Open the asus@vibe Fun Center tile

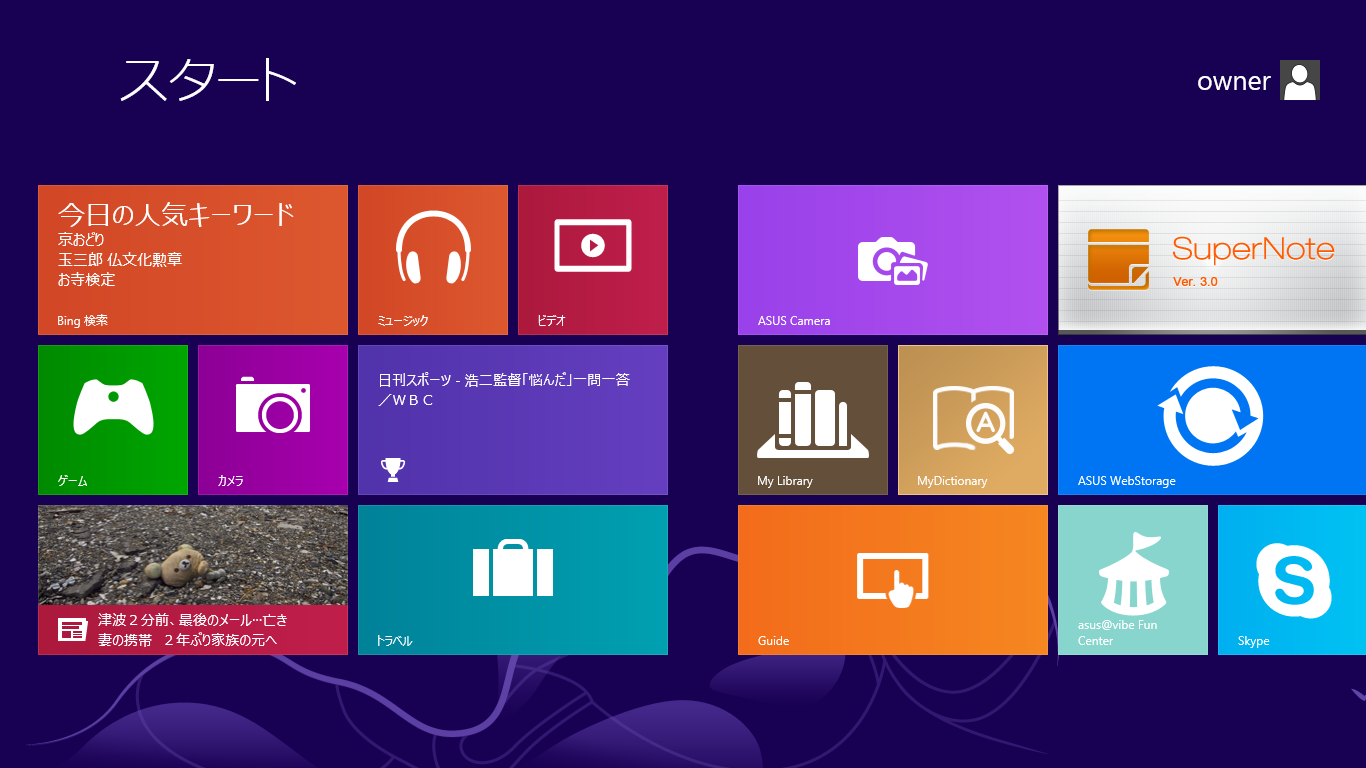[x=1133, y=580]
